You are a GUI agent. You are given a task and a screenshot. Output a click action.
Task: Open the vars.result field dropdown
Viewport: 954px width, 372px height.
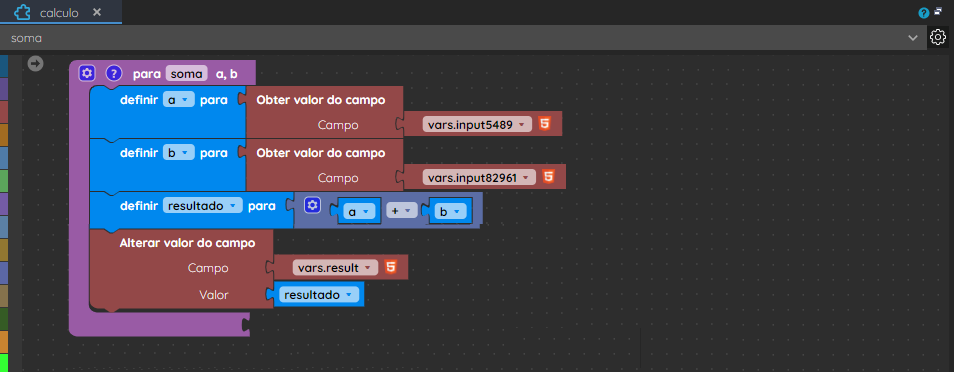click(335, 267)
